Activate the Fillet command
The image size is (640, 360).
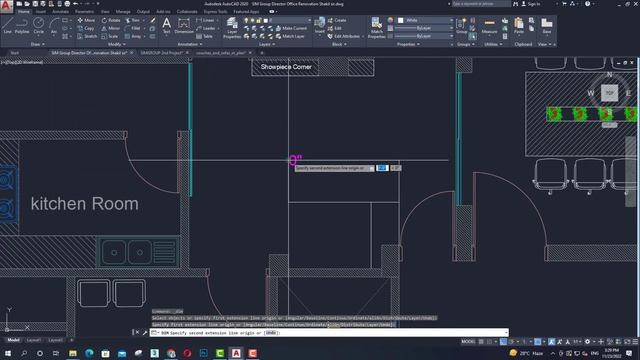133,28
